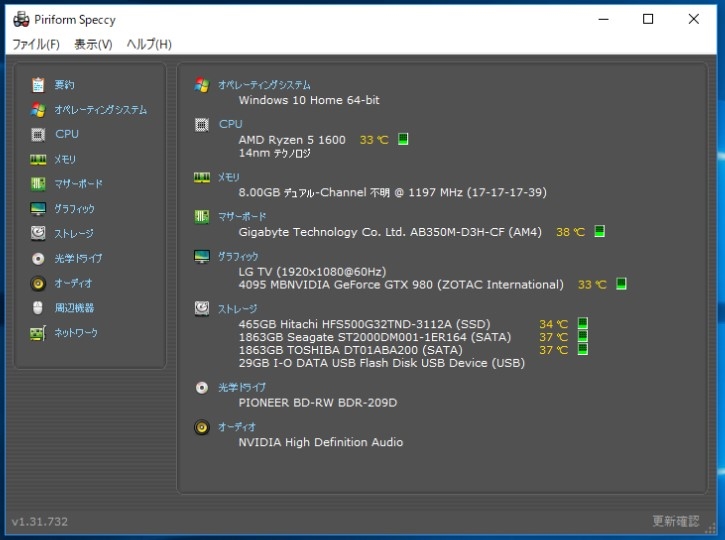The height and width of the screenshot is (540, 725).
Task: Click the Hitachi SSD temperature indicator
Action: (x=583, y=323)
